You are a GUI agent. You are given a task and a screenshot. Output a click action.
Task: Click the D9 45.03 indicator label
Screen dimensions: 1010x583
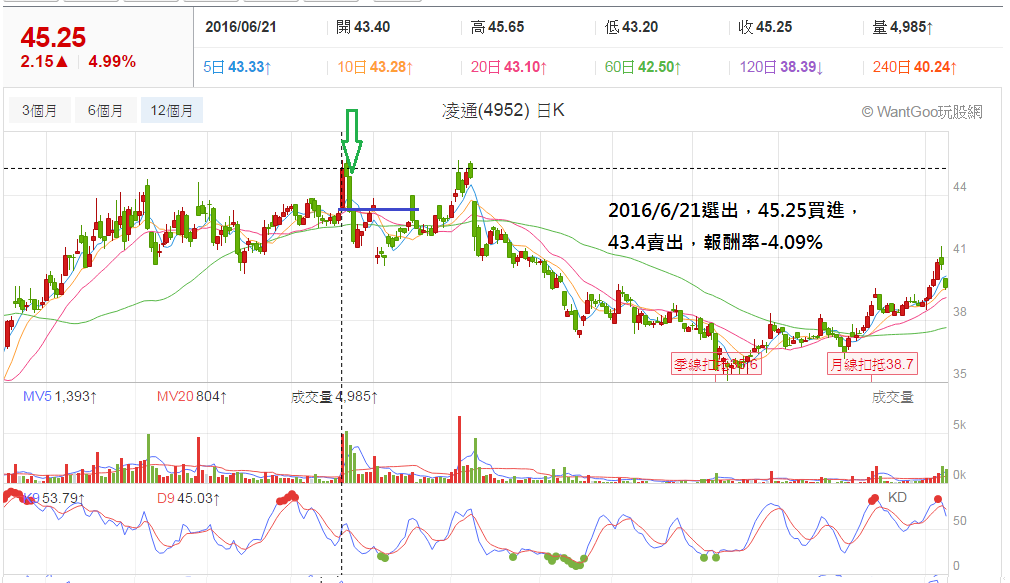point(188,499)
